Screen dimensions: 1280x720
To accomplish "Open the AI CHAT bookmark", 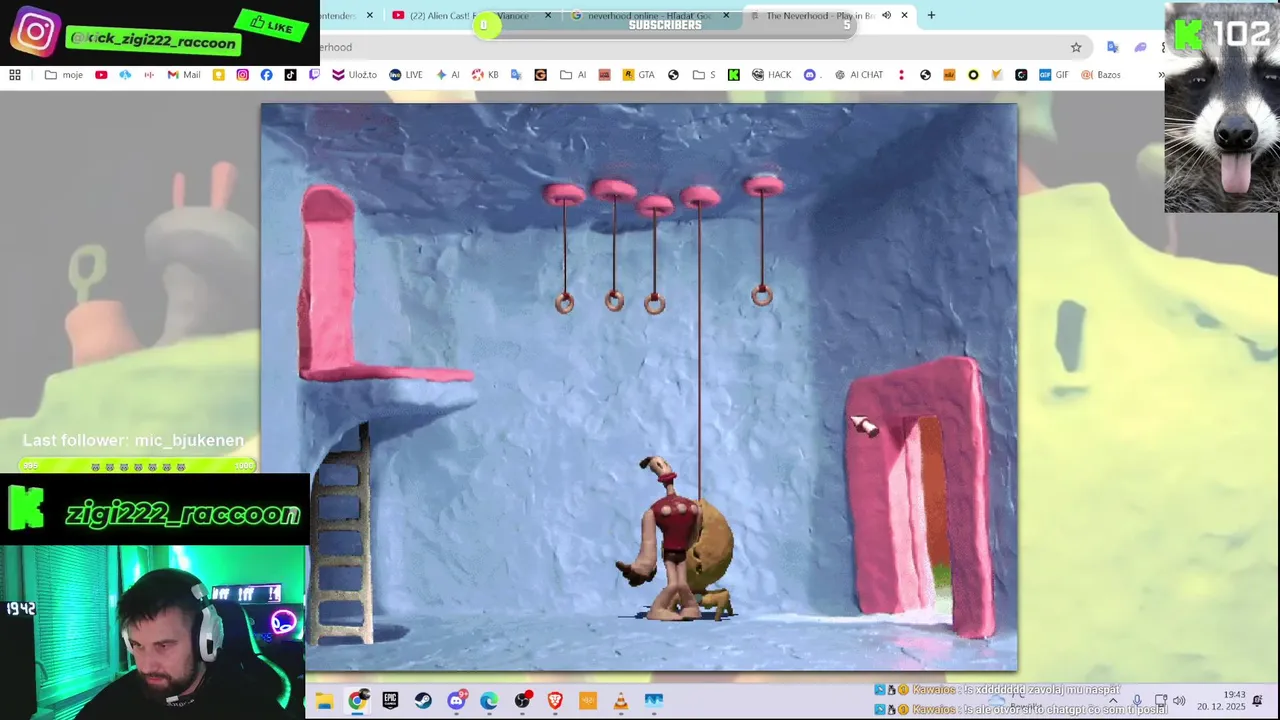I will click(x=859, y=75).
